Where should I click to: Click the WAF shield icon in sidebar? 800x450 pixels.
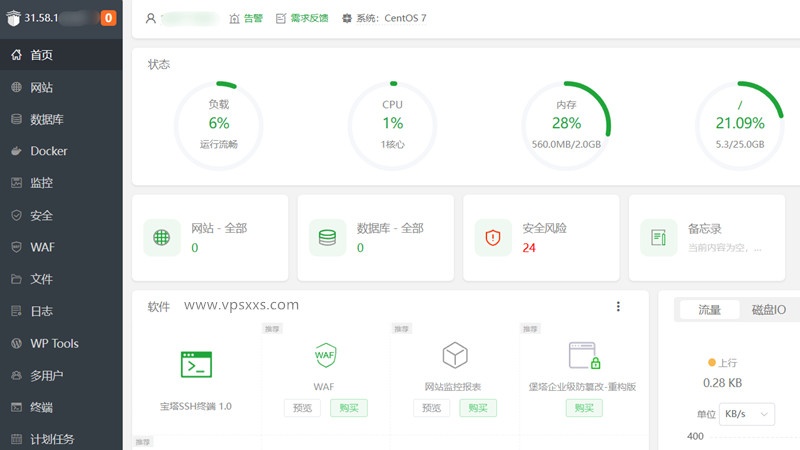tap(16, 247)
